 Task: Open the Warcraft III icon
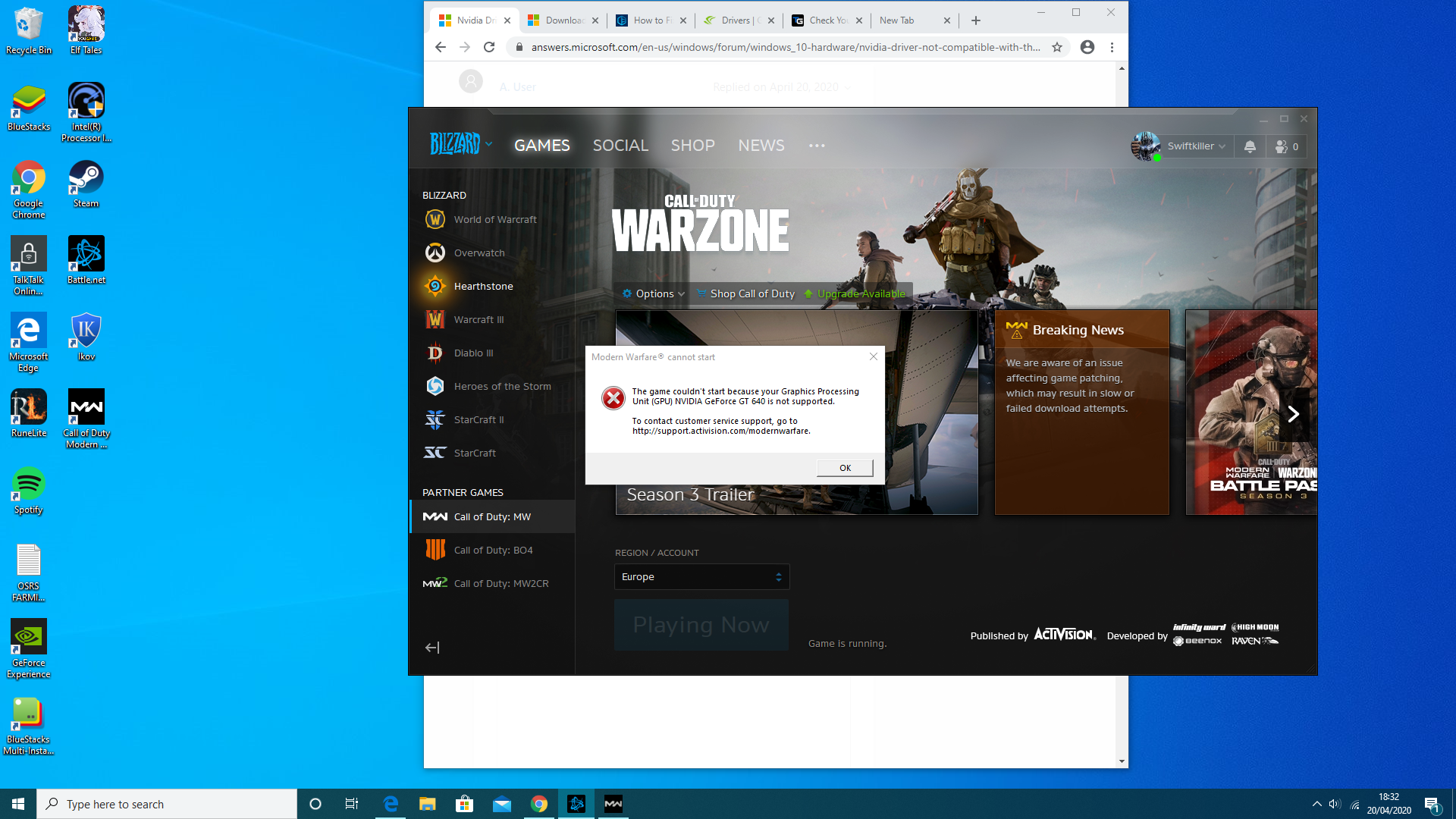click(x=435, y=320)
